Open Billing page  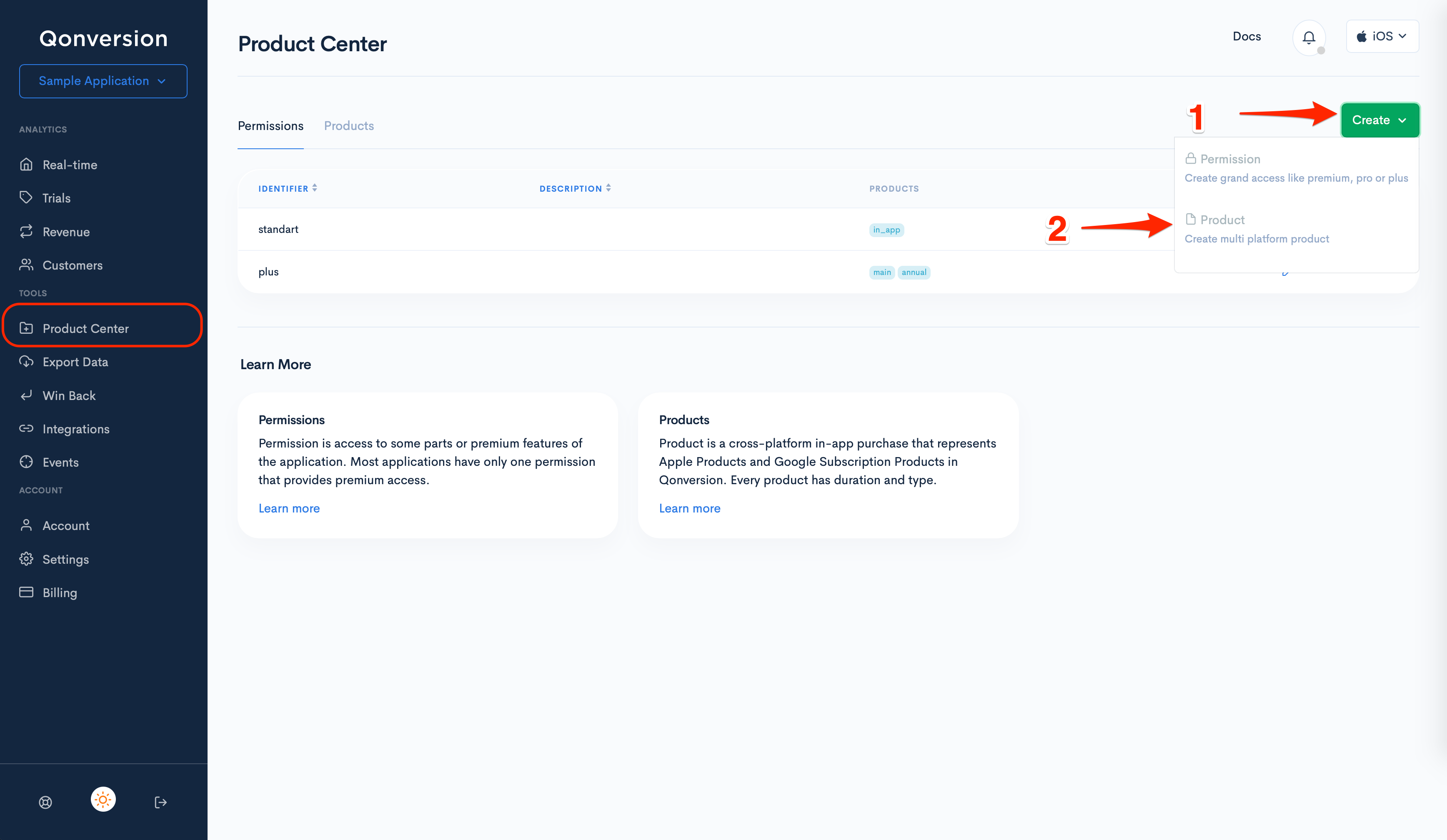(x=60, y=592)
